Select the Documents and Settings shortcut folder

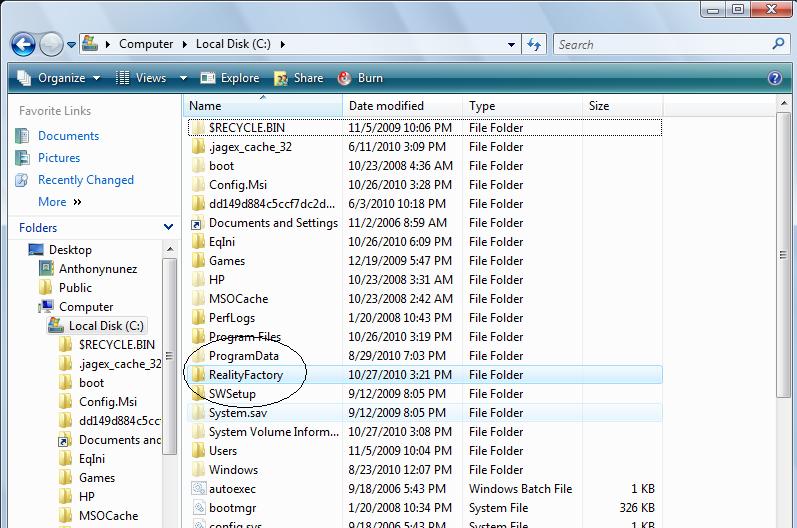[272, 223]
